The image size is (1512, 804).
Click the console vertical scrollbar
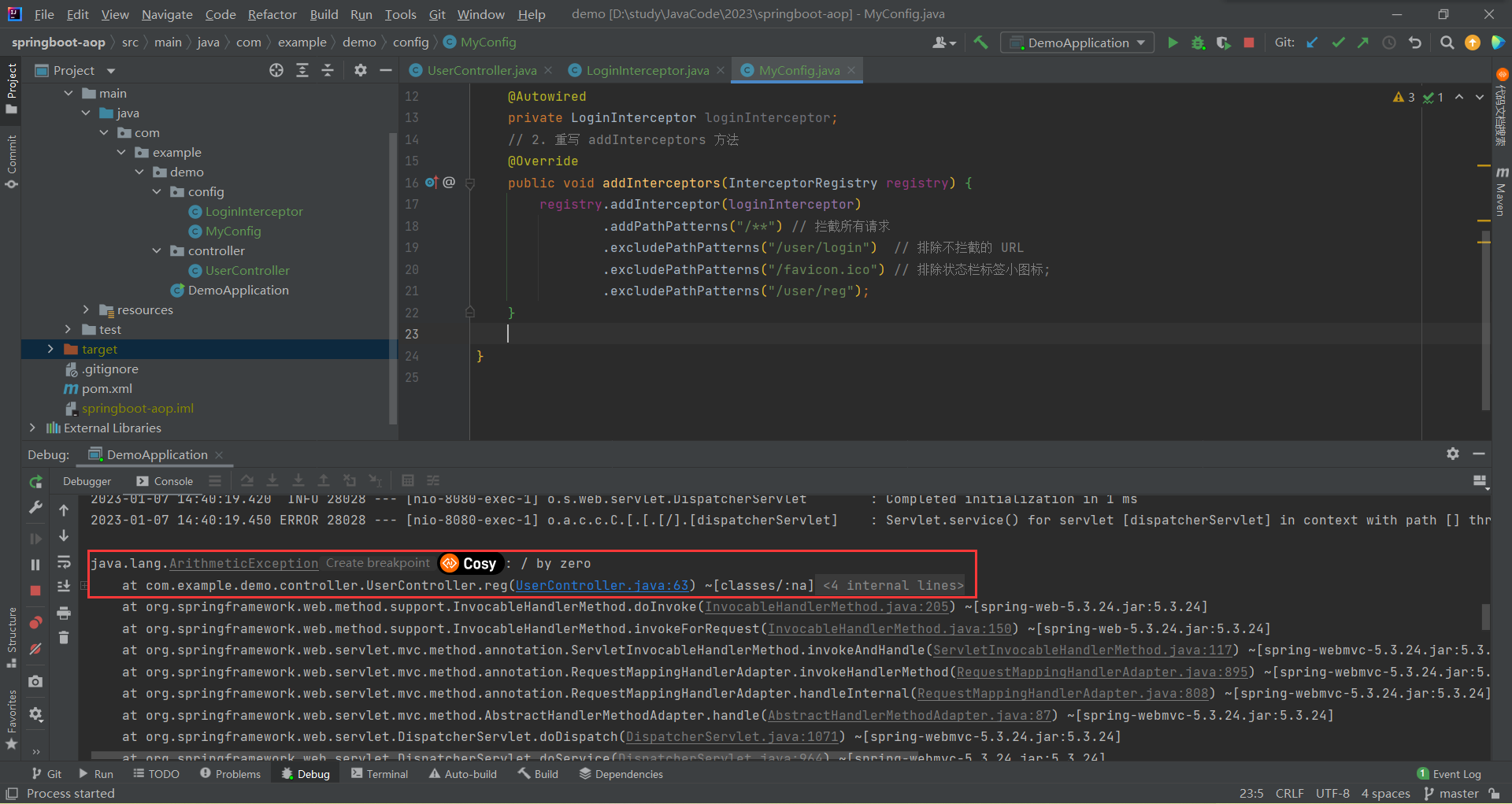(x=1486, y=617)
